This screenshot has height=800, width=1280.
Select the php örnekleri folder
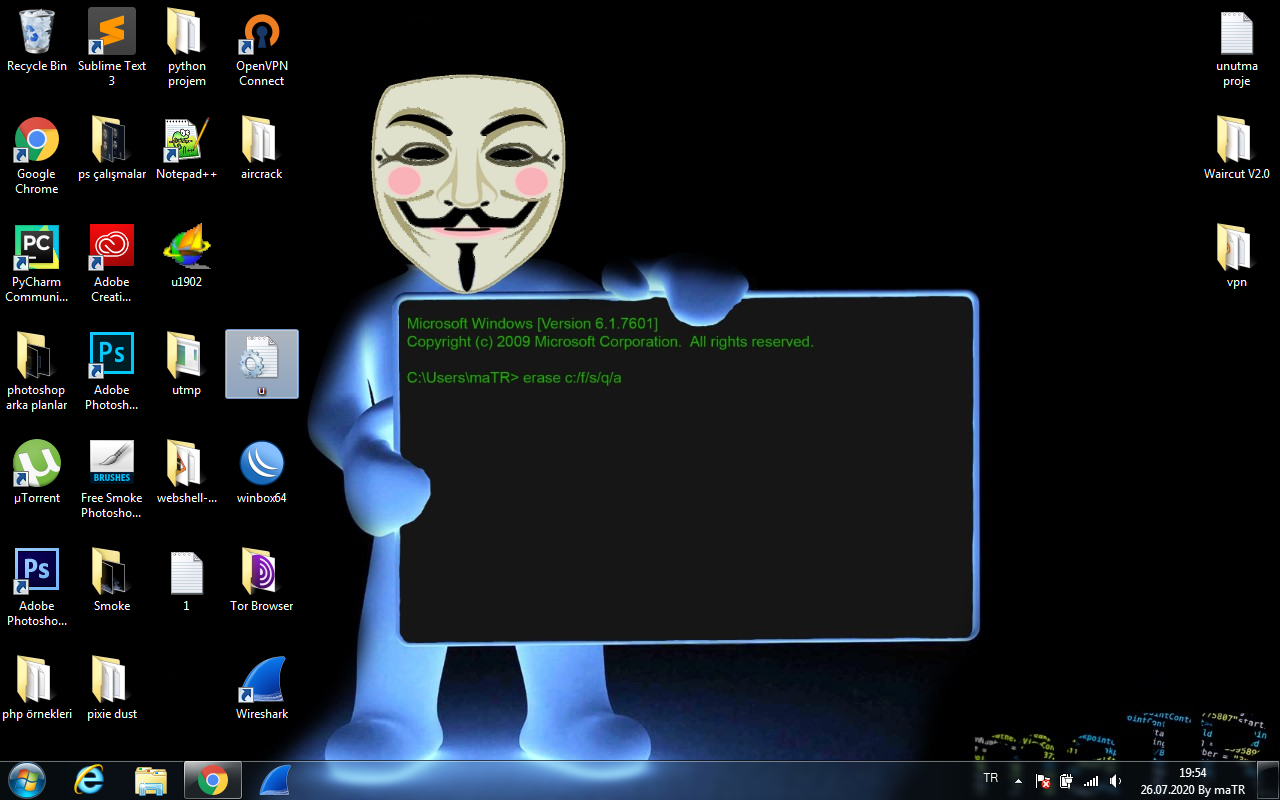37,688
